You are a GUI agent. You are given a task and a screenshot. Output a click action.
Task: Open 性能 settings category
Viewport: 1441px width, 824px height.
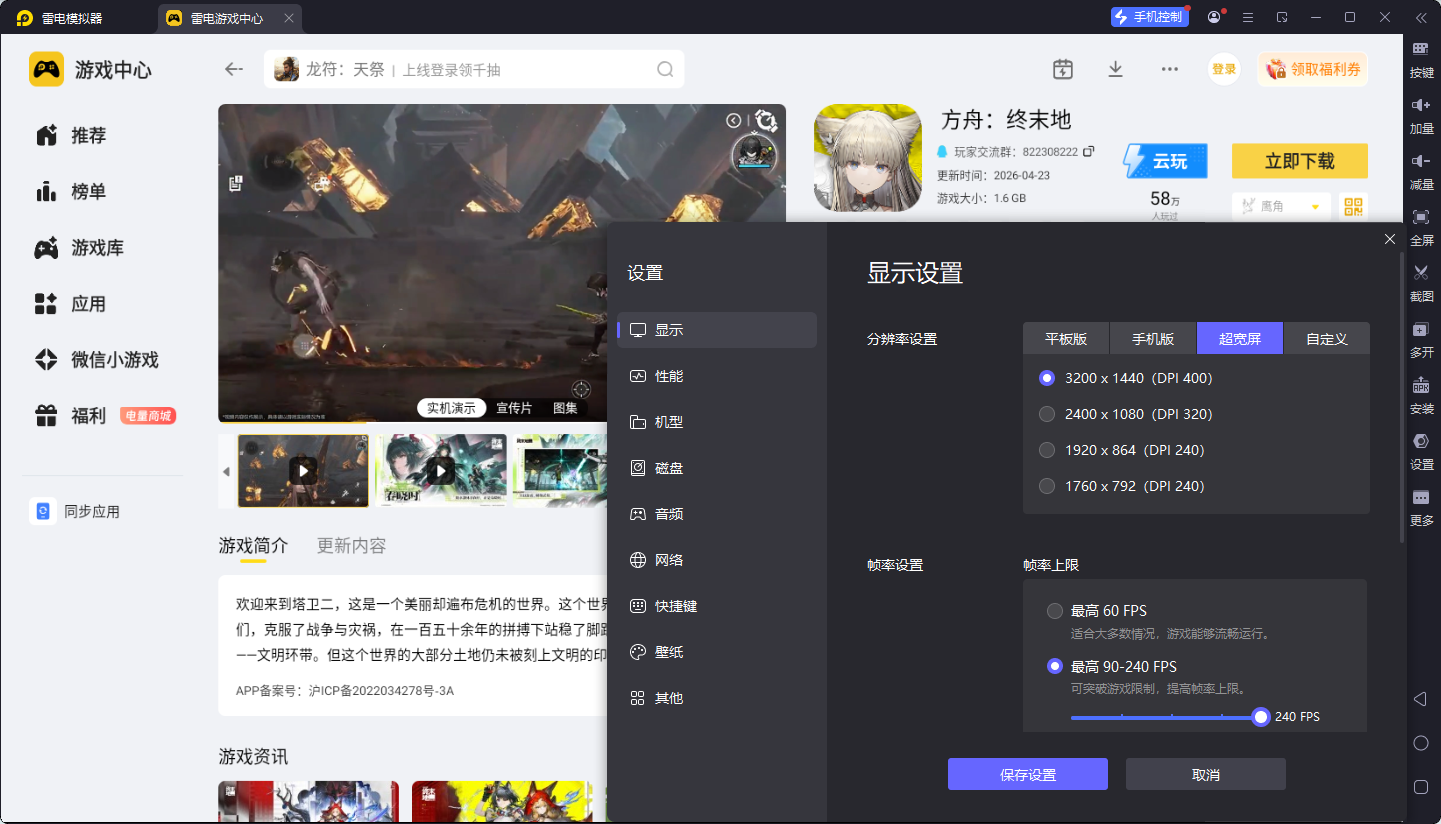(717, 376)
